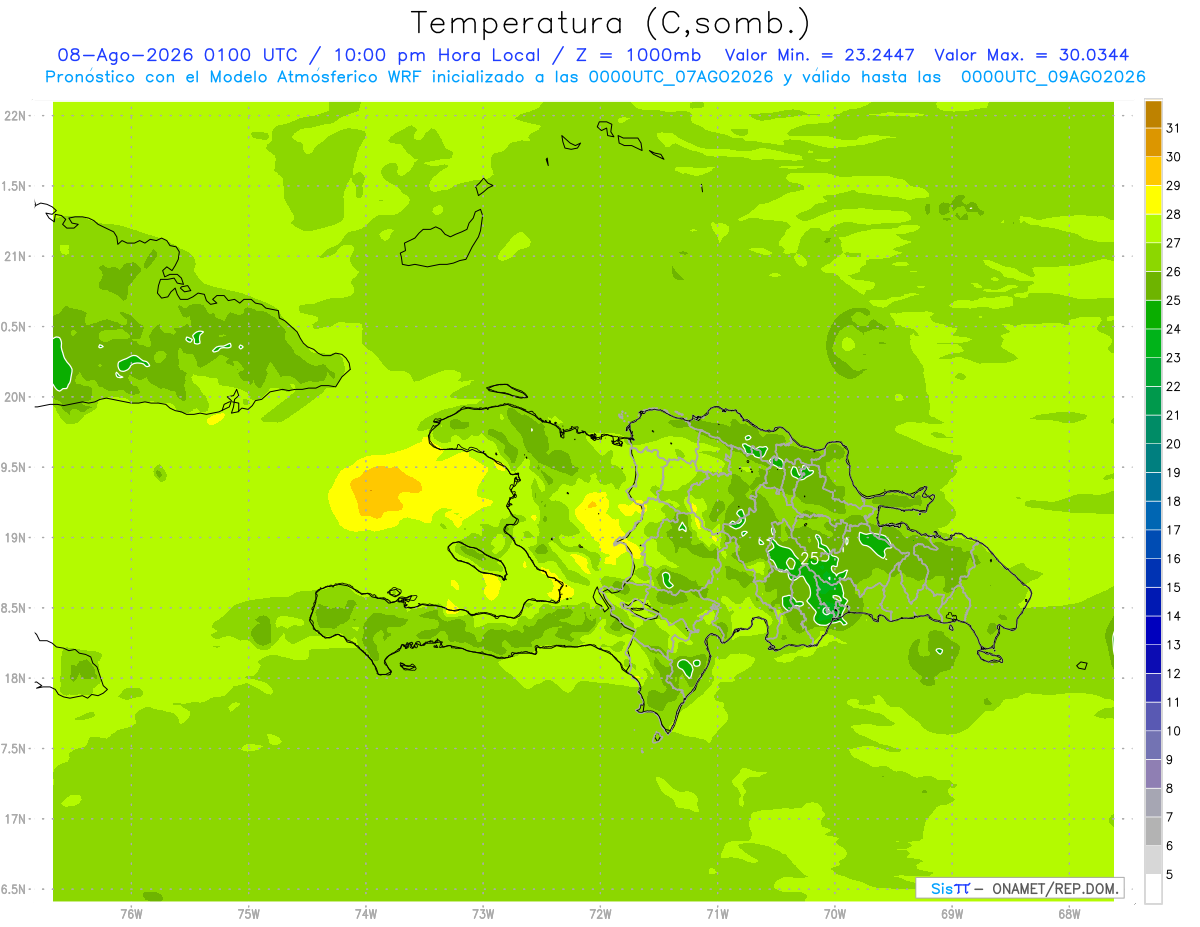Screen dimensions: 1200x927
Task: Click the ONAMET/REP.DOM. credit label
Action: point(1055,888)
